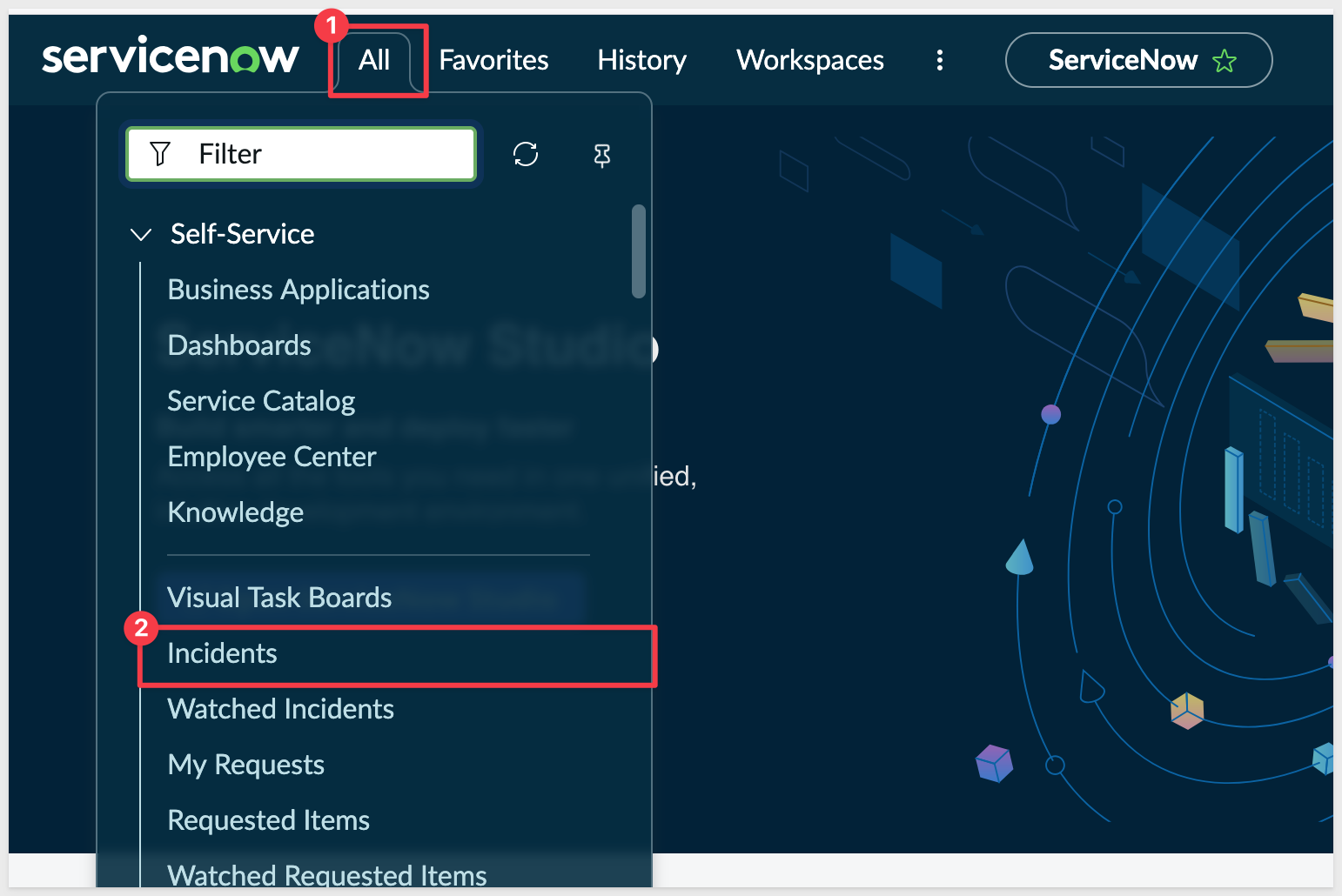The image size is (1342, 896).
Task: Focus the Filter input field
Action: tap(331, 154)
